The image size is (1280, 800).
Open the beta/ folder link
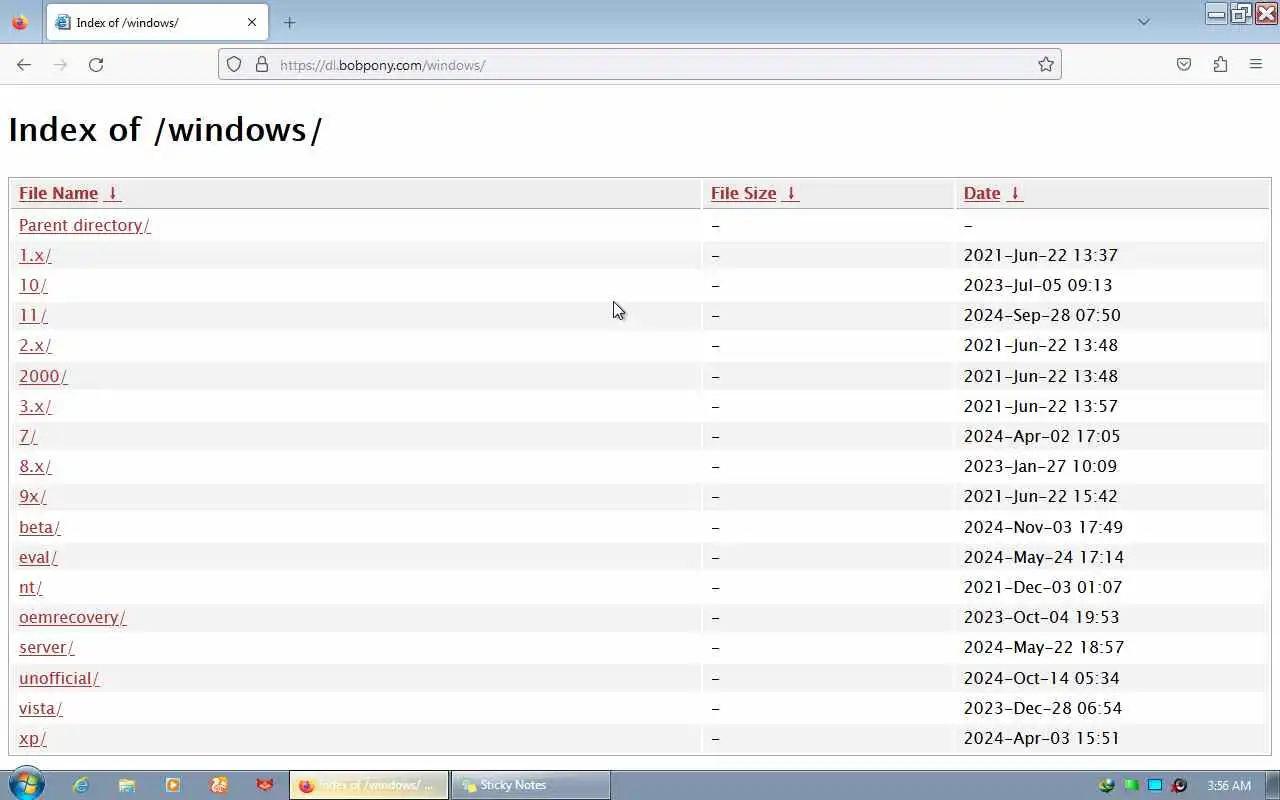[40, 527]
